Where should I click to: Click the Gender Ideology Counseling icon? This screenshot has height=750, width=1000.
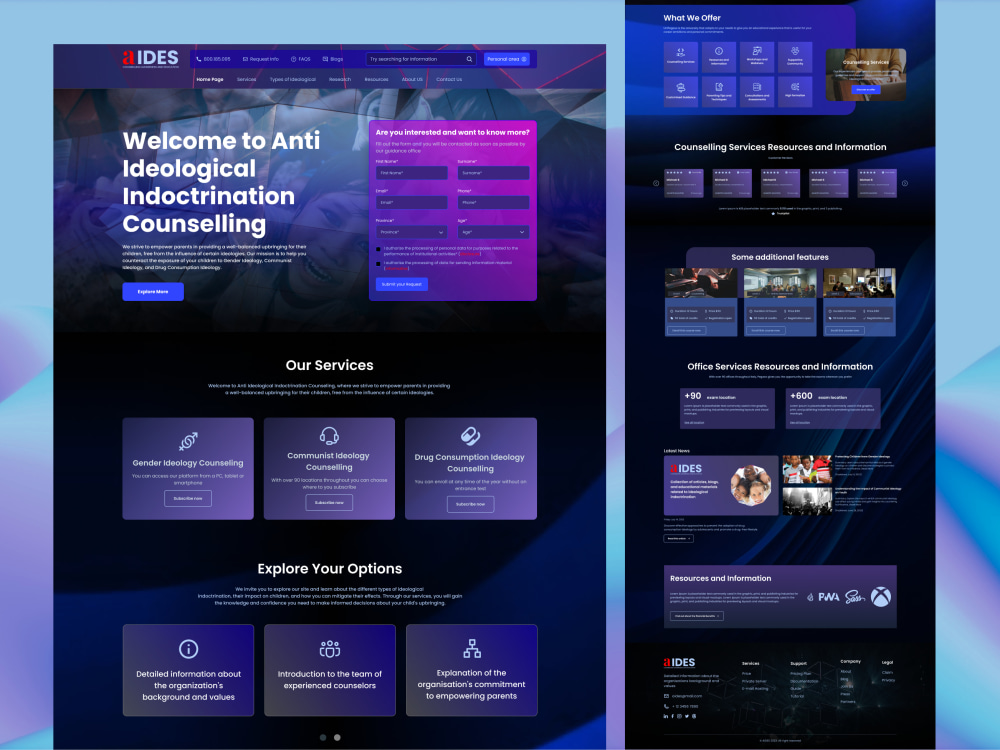tap(188, 441)
